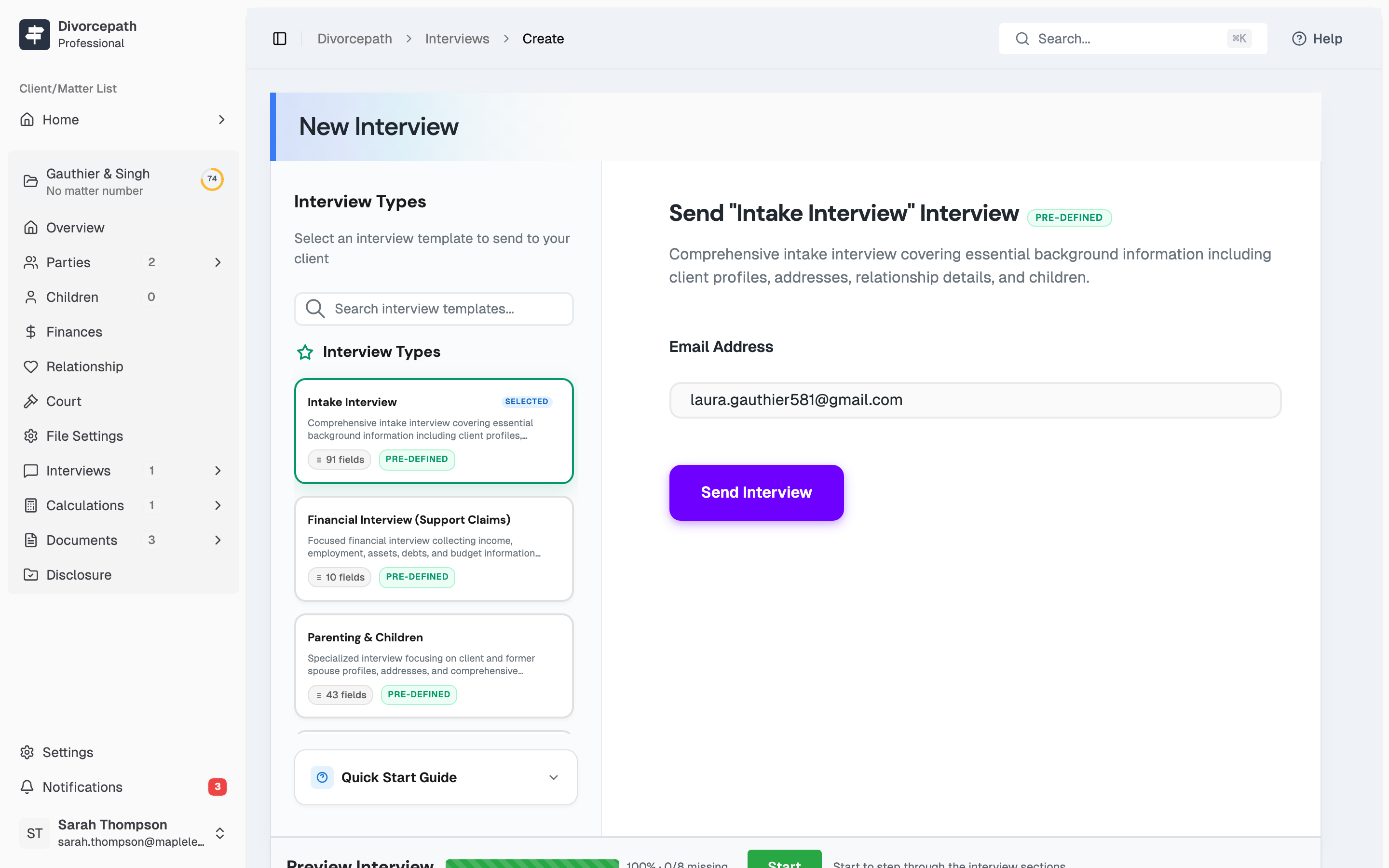Screen dimensions: 1389x868
Task: Open the Gauthier & Singh folder icon
Action: click(x=31, y=180)
